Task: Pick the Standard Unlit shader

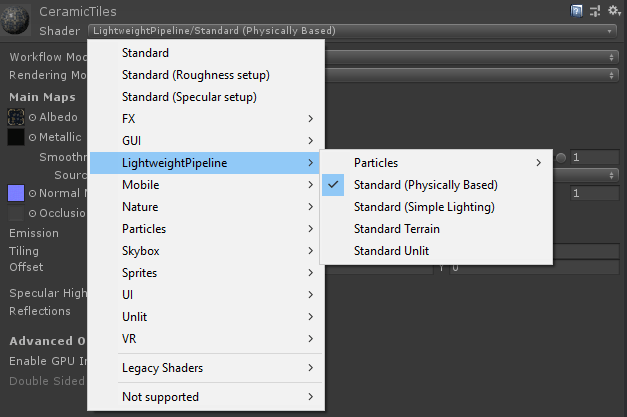Action: coord(391,251)
